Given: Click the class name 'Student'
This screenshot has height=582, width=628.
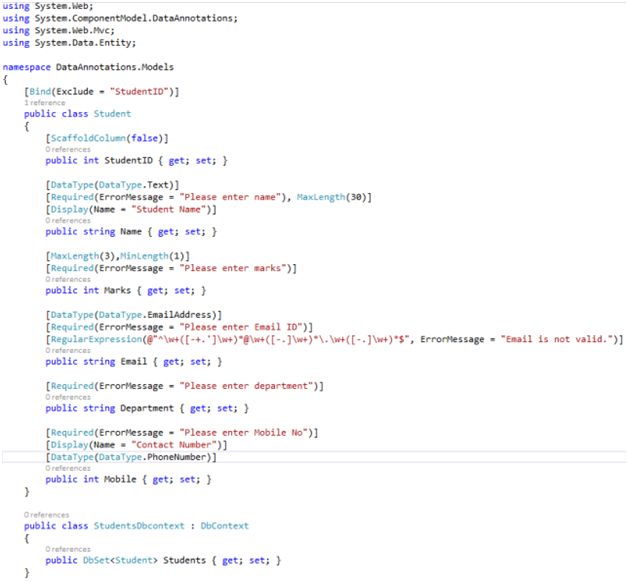Looking at the screenshot, I should pos(112,114).
